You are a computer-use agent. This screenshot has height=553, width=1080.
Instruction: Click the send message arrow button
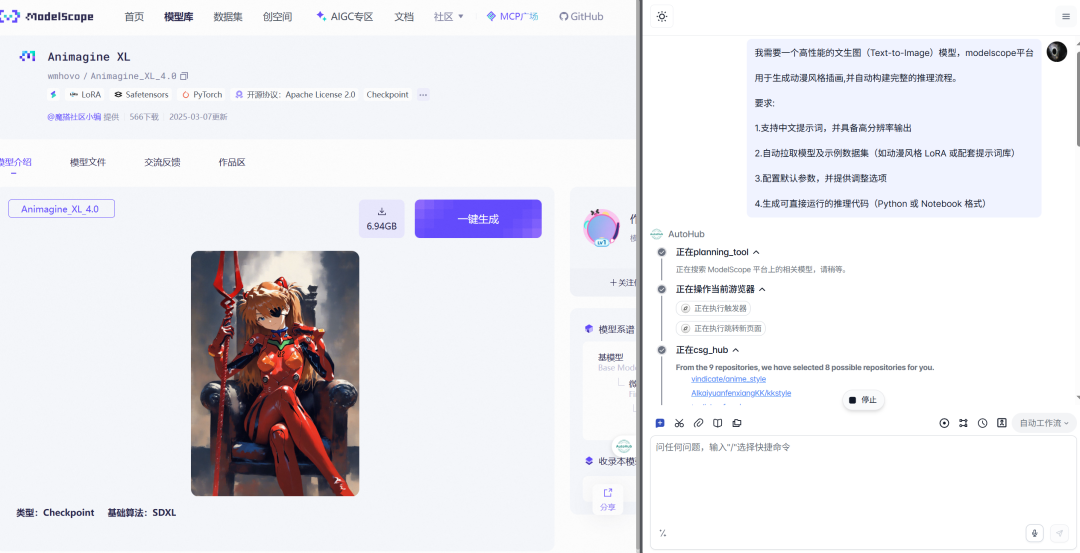[x=1059, y=533]
